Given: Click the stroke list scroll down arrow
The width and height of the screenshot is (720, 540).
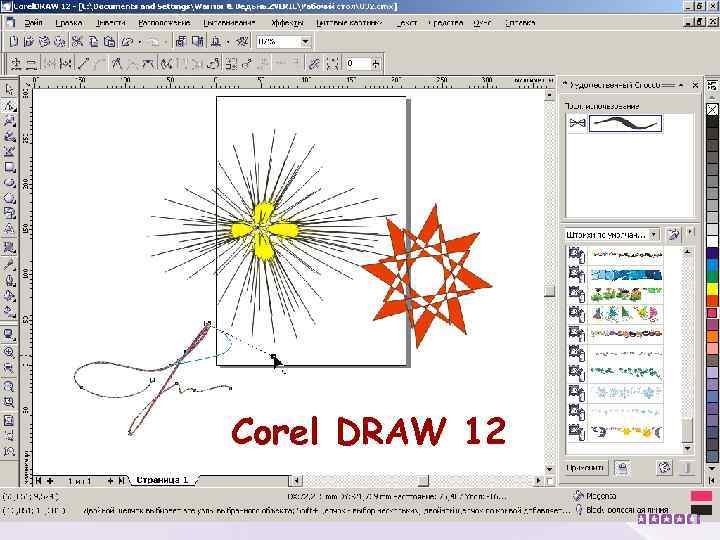Looking at the screenshot, I should point(687,448).
